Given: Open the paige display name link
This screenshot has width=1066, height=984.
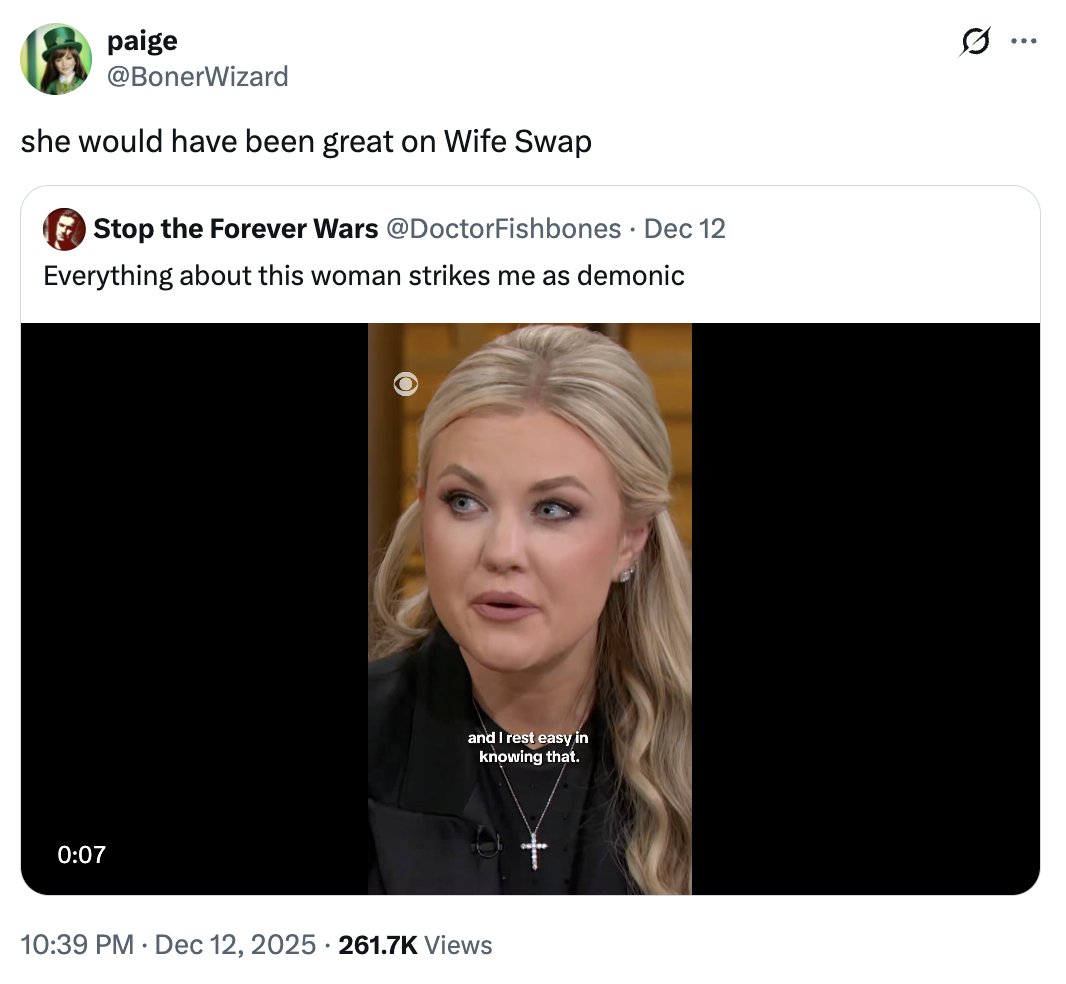Looking at the screenshot, I should point(142,41).
